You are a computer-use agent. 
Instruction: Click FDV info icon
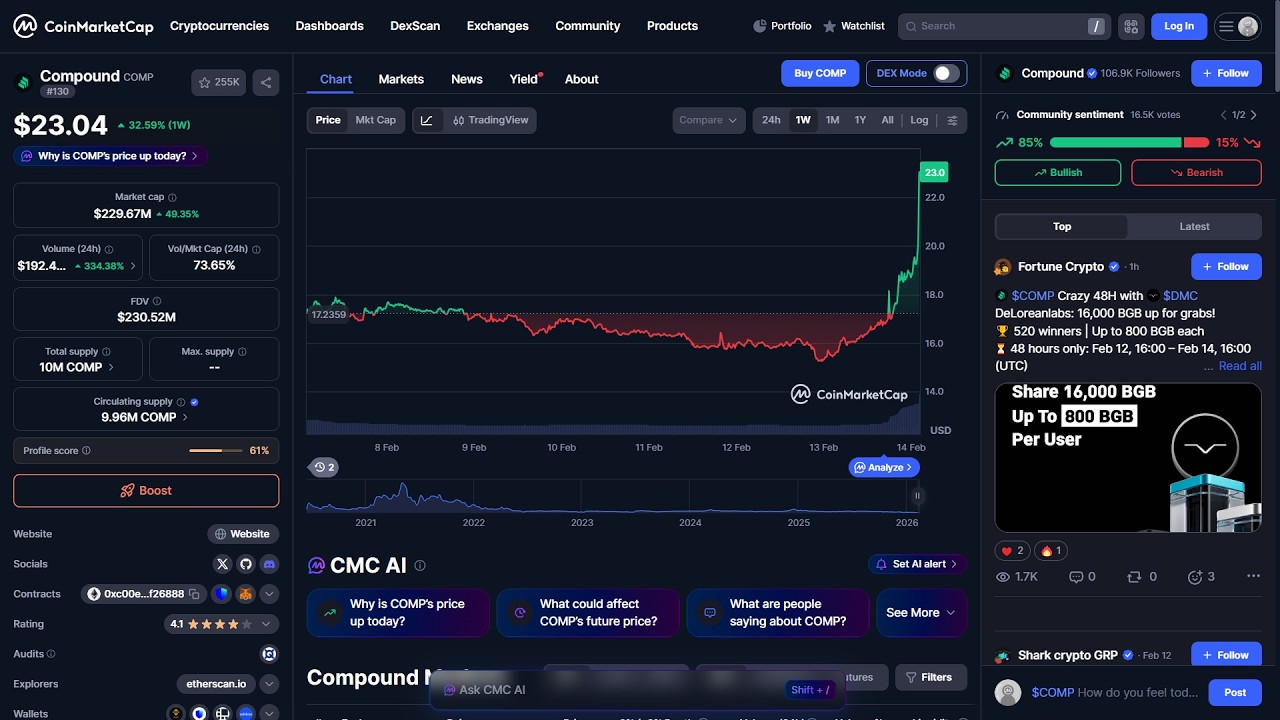157,301
